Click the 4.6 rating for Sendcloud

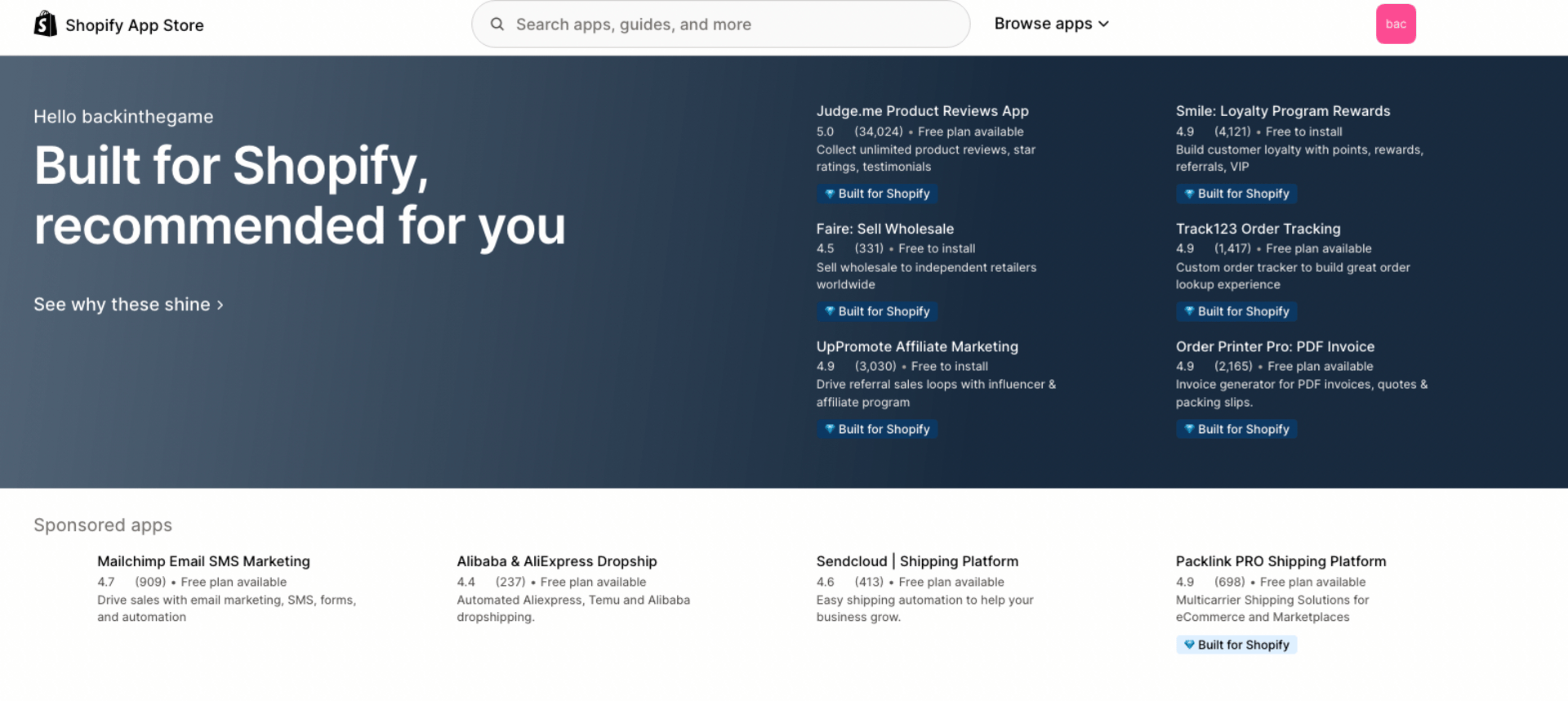pos(825,582)
